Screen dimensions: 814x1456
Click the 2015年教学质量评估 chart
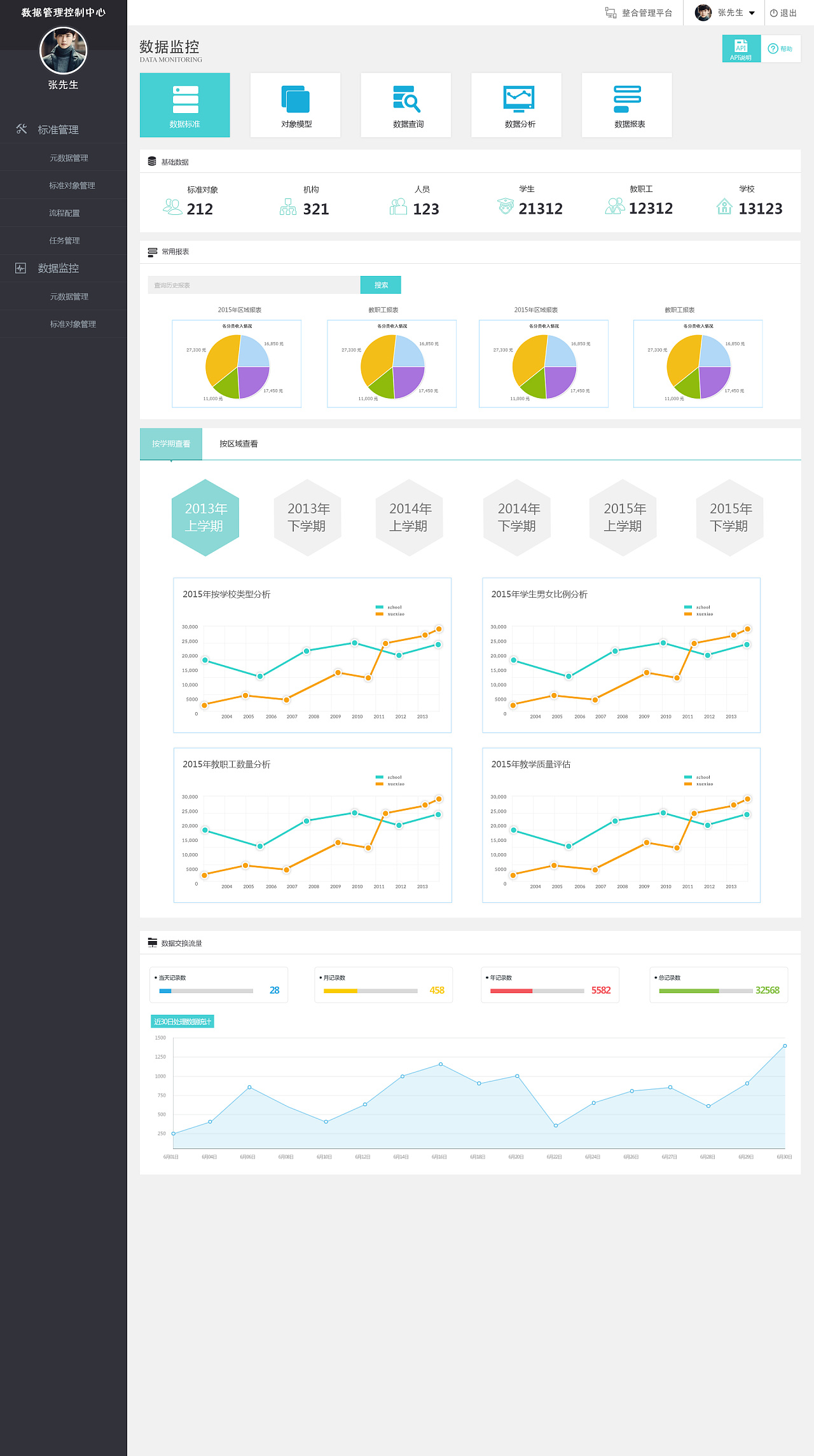pyautogui.click(x=621, y=825)
